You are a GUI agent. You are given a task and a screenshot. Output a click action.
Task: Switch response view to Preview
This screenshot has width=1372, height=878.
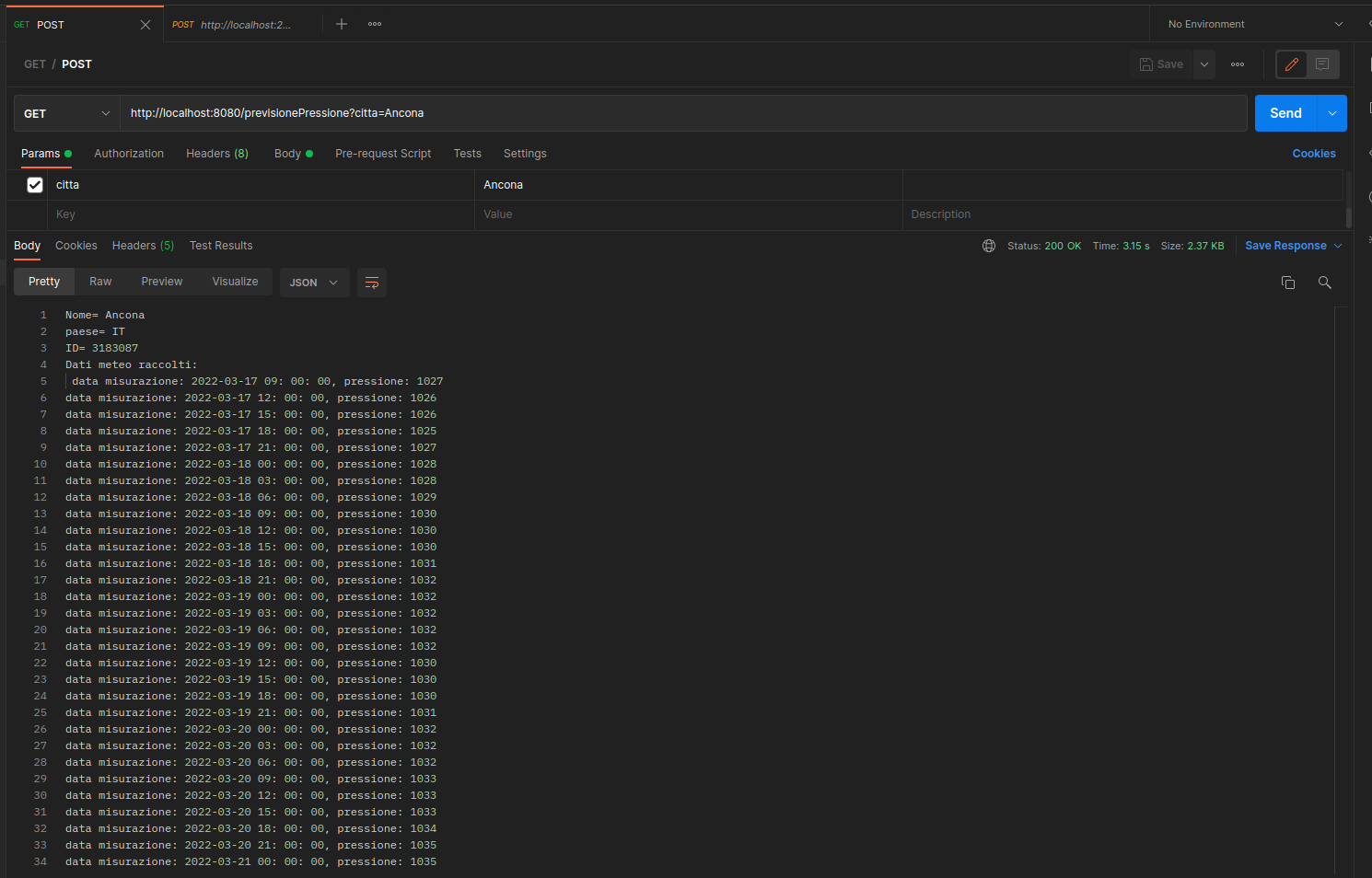(162, 282)
